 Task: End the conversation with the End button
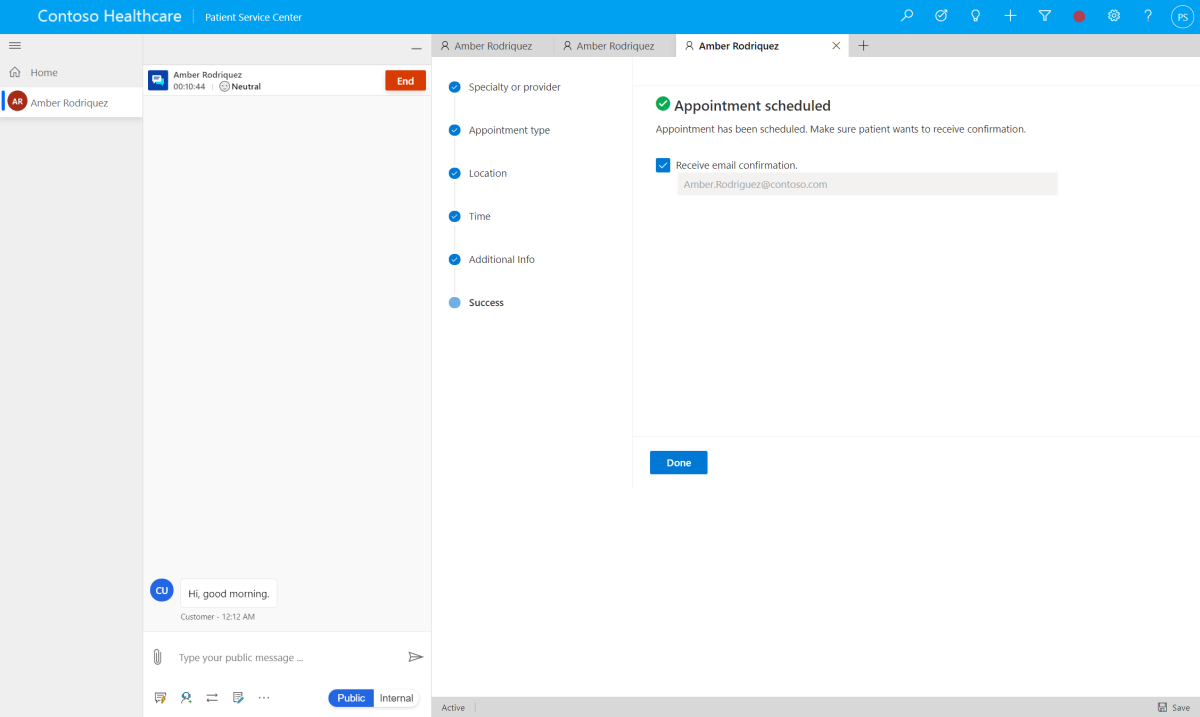click(405, 81)
